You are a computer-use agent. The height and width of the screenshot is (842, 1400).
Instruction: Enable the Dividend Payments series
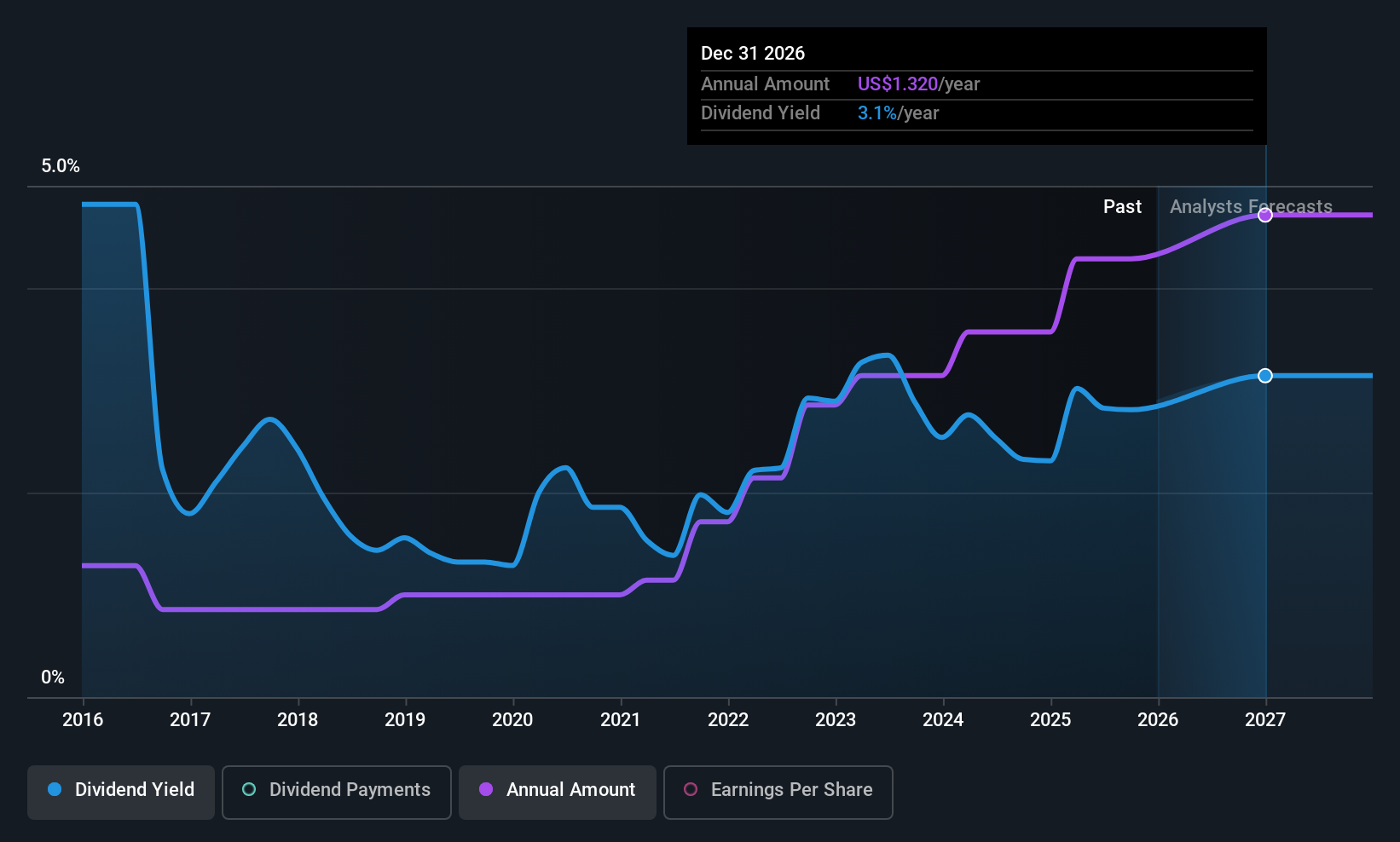(337, 793)
